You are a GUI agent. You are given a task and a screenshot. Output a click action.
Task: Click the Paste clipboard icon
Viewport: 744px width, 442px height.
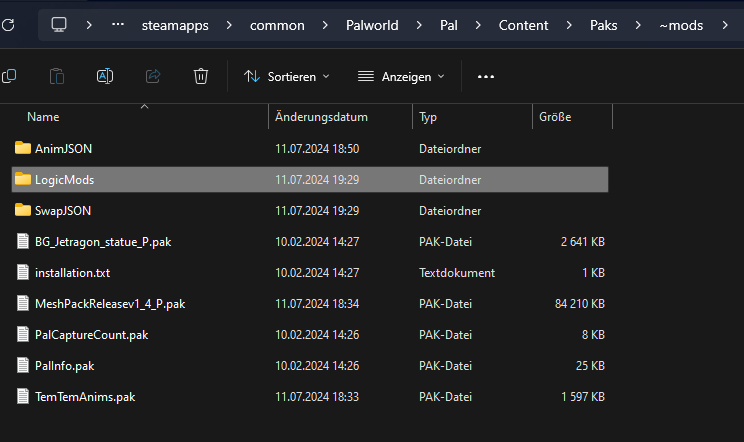[57, 76]
